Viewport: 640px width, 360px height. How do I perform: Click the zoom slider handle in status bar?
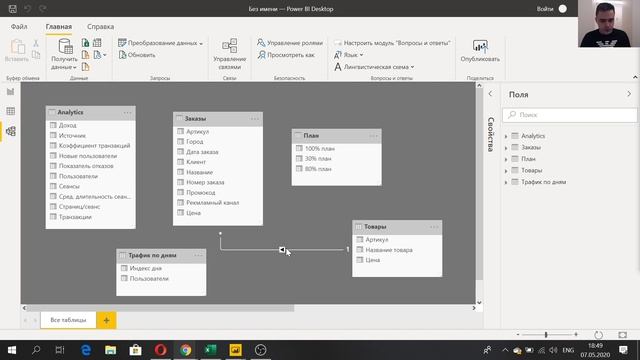click(x=546, y=335)
